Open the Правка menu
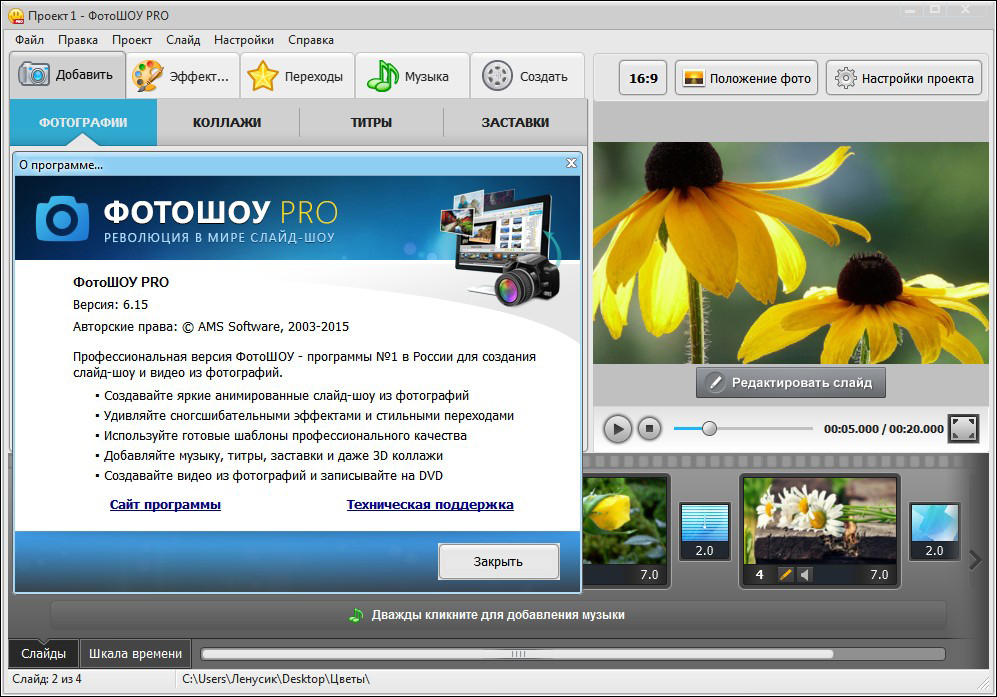Screen dimensions: 997x697 tap(78, 40)
